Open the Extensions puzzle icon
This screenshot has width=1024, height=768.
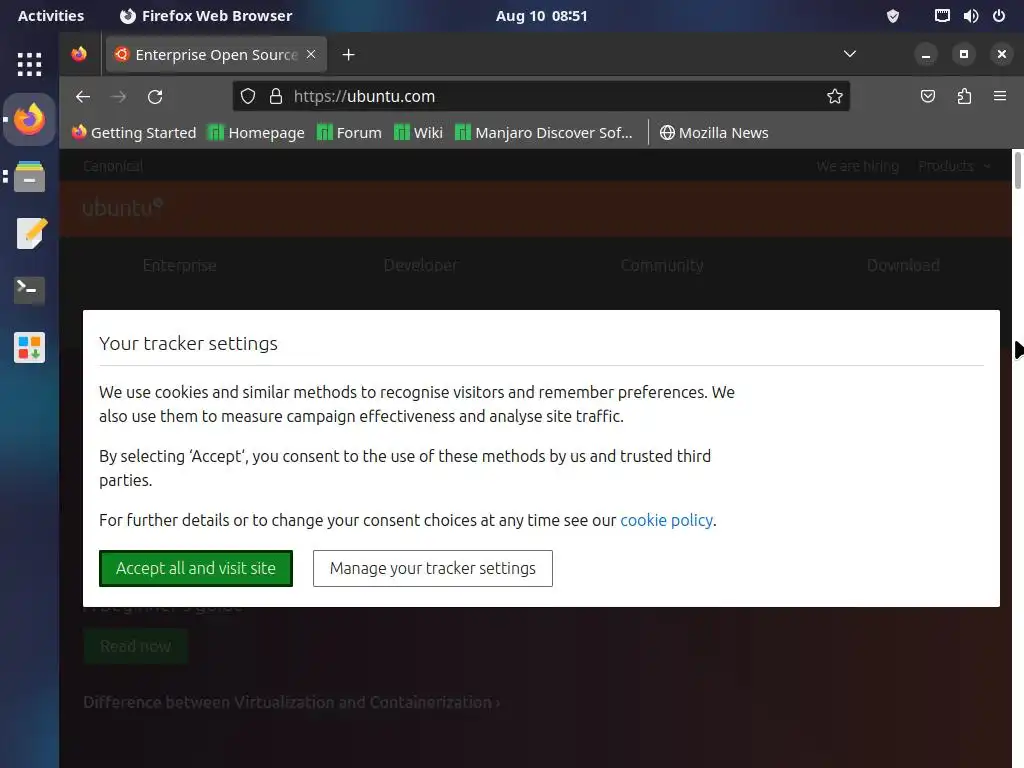pos(964,97)
